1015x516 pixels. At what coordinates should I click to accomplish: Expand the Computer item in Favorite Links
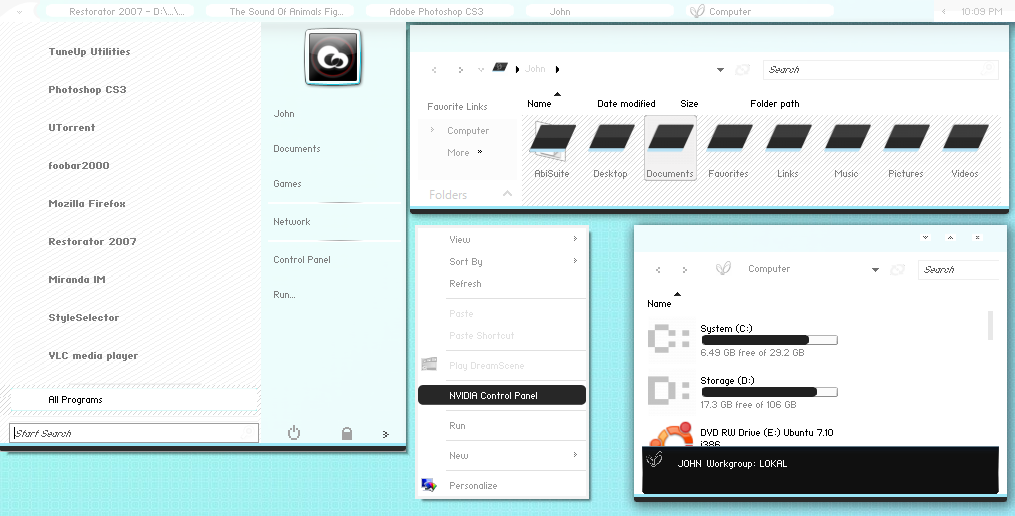[432, 130]
